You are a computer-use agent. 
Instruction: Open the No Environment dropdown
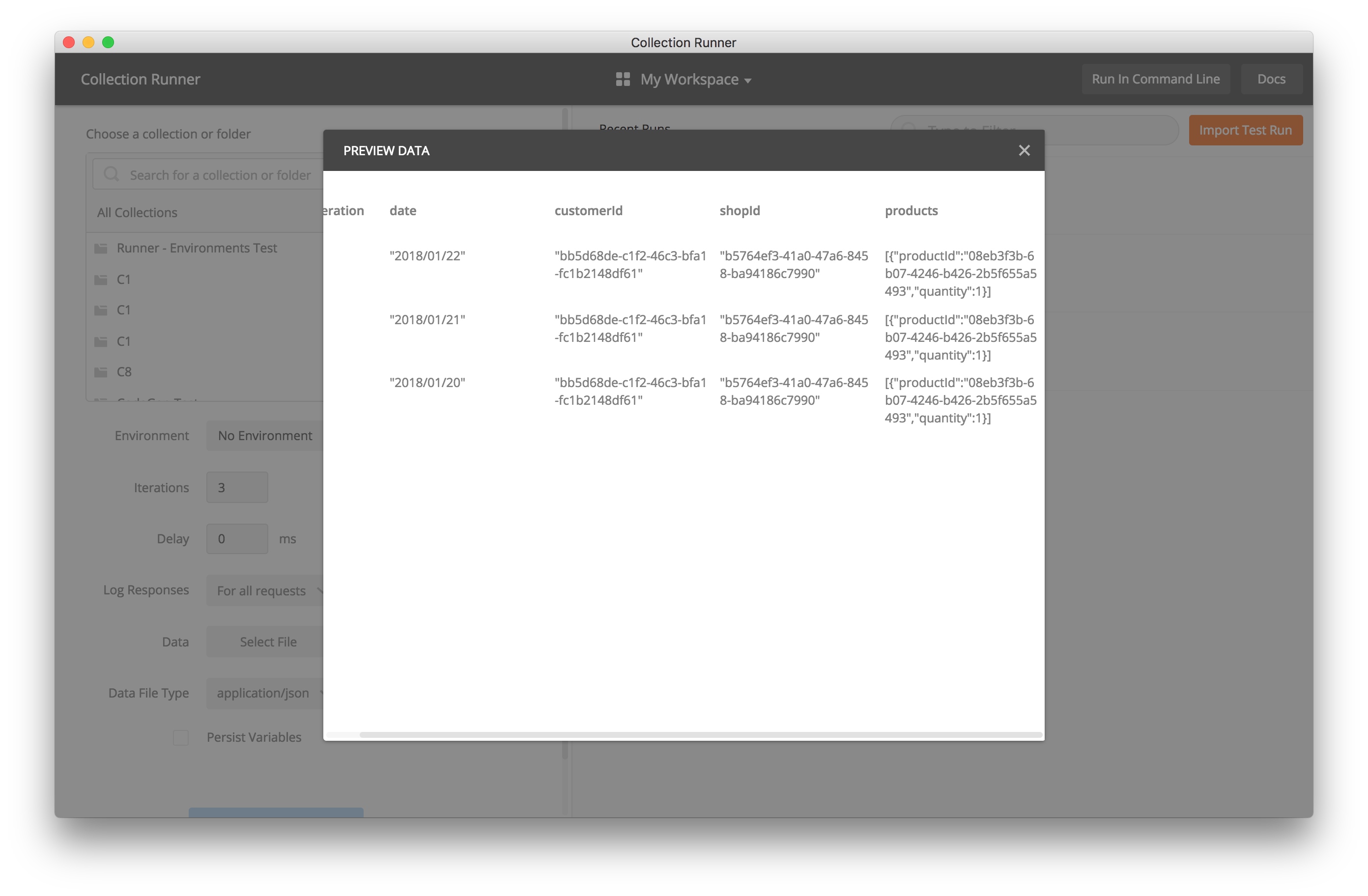265,435
